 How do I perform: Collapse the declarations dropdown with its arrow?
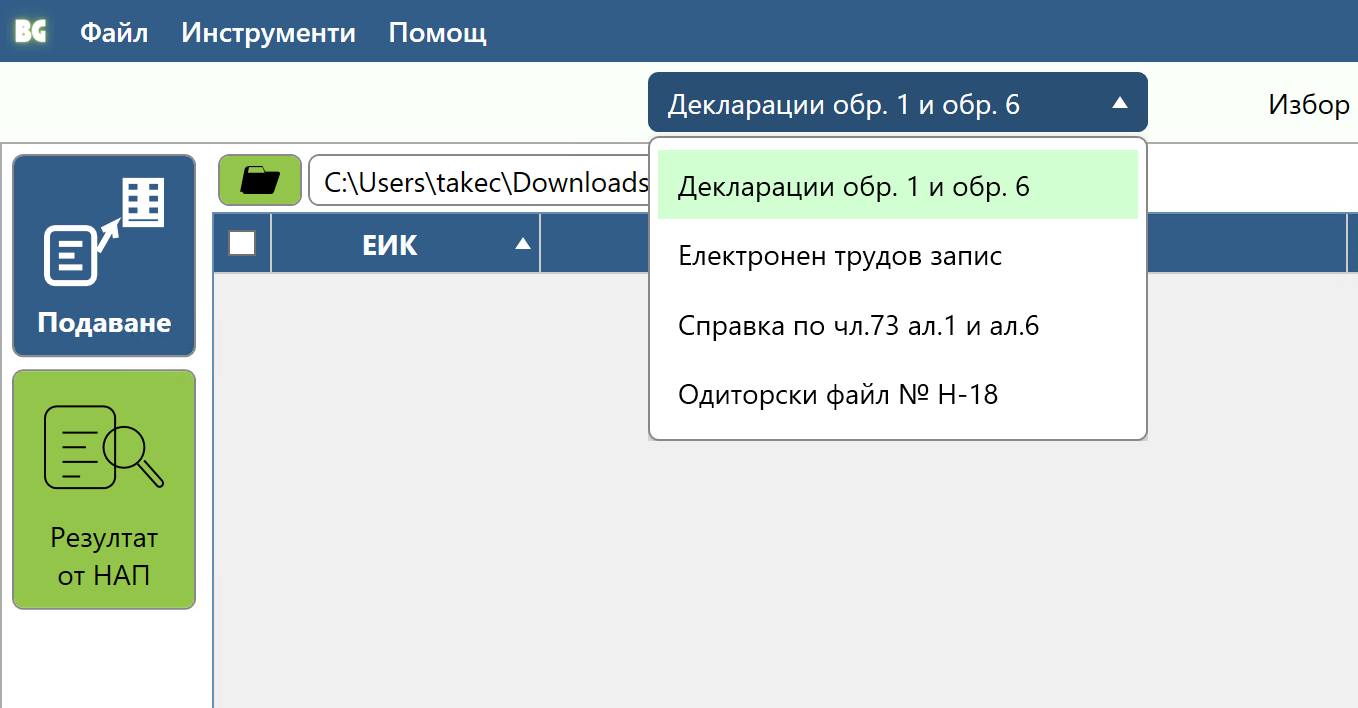click(x=1122, y=101)
